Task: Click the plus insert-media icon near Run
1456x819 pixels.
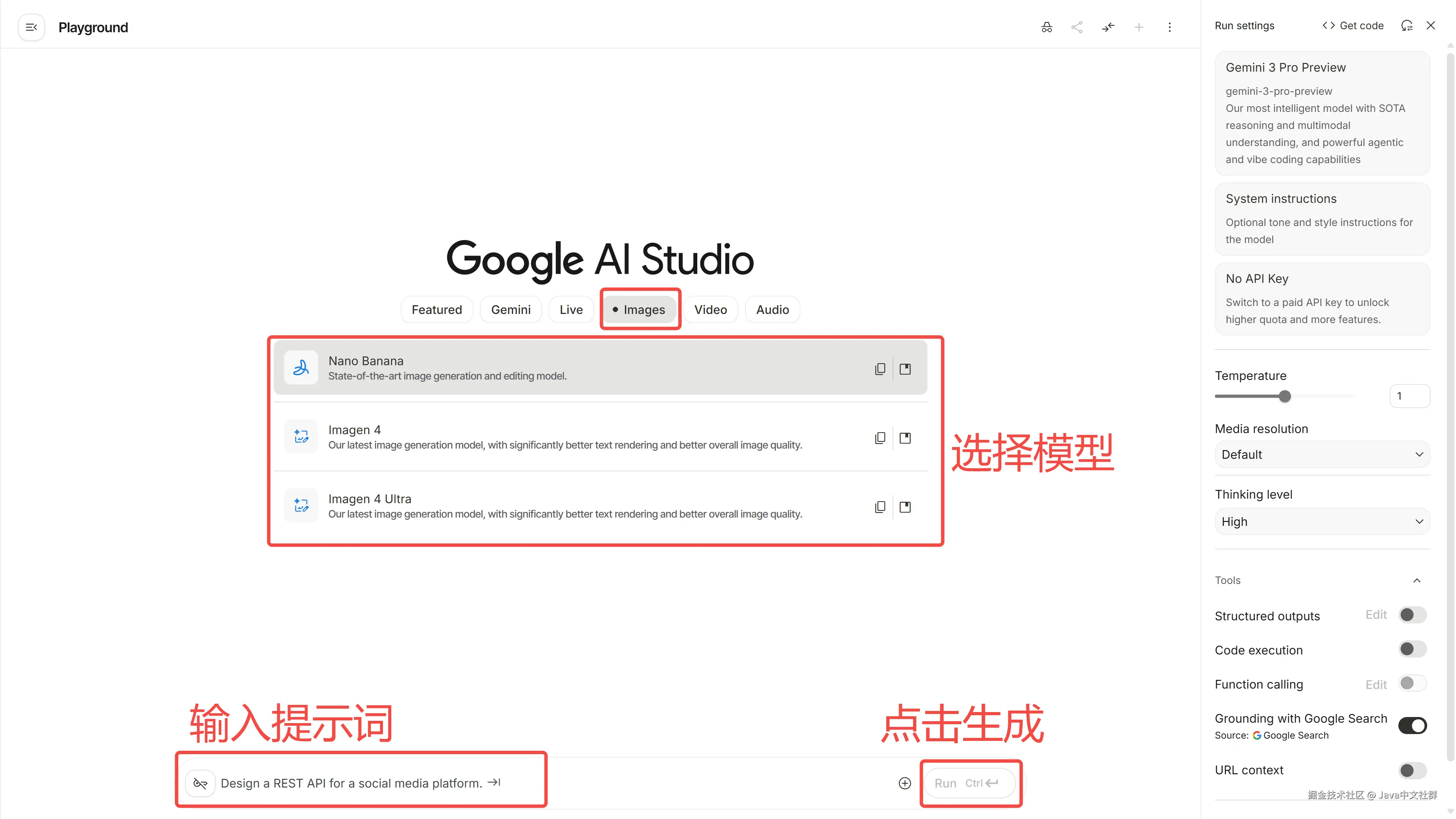Action: pyautogui.click(x=904, y=783)
